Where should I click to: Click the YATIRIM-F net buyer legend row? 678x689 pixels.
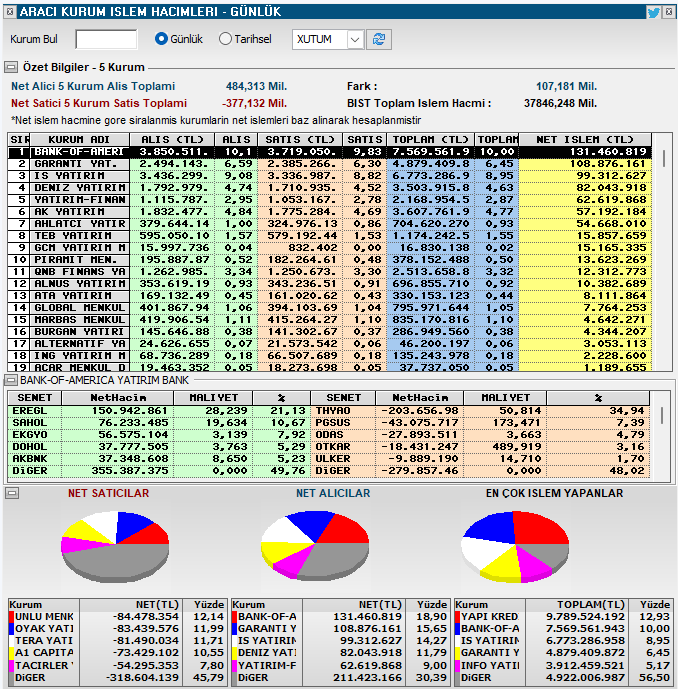point(340,666)
